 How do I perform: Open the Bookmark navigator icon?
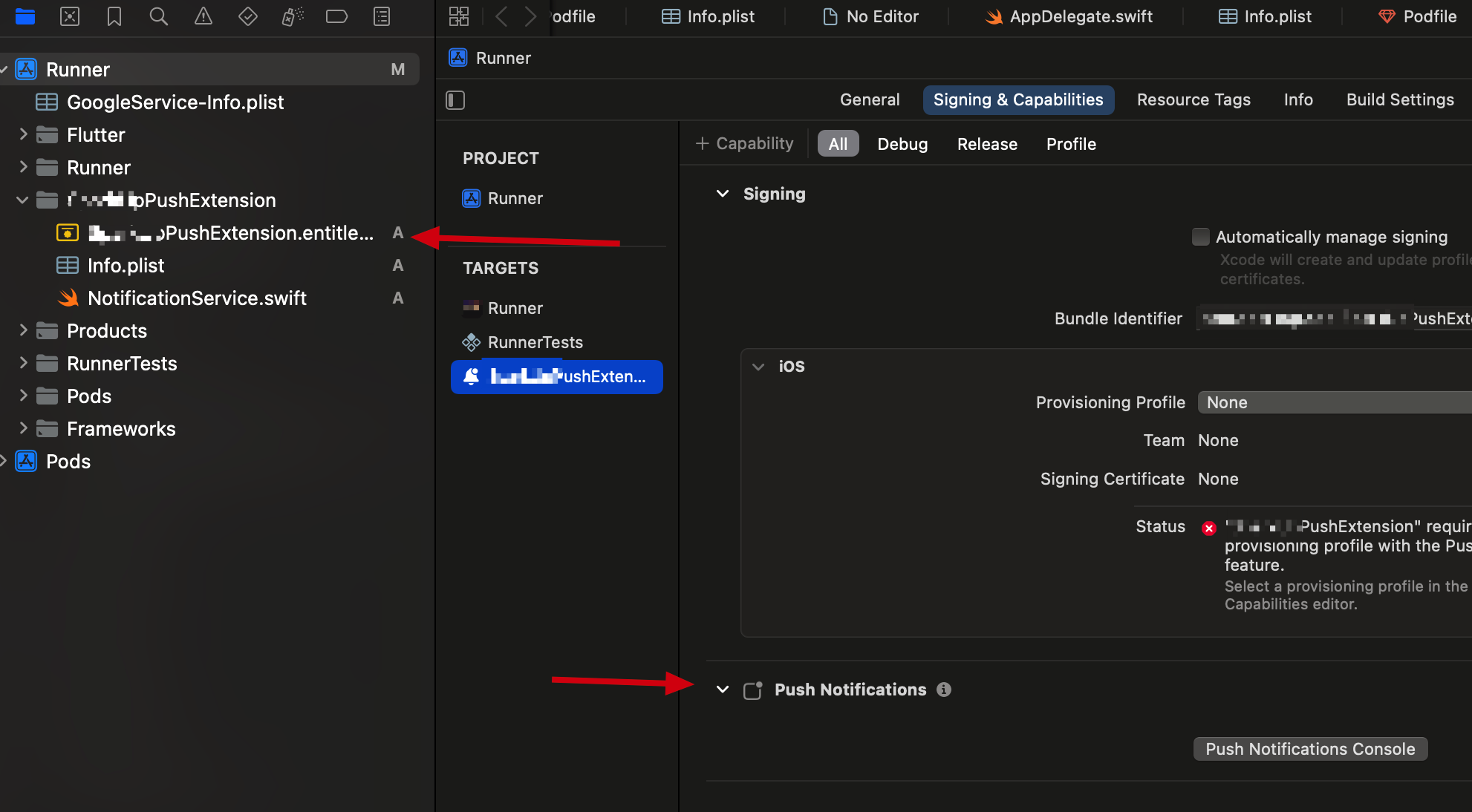(114, 16)
